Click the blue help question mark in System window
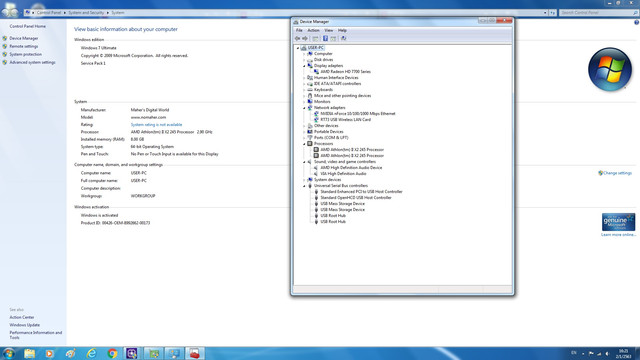Viewport: 640px width, 360px height. pos(636,22)
